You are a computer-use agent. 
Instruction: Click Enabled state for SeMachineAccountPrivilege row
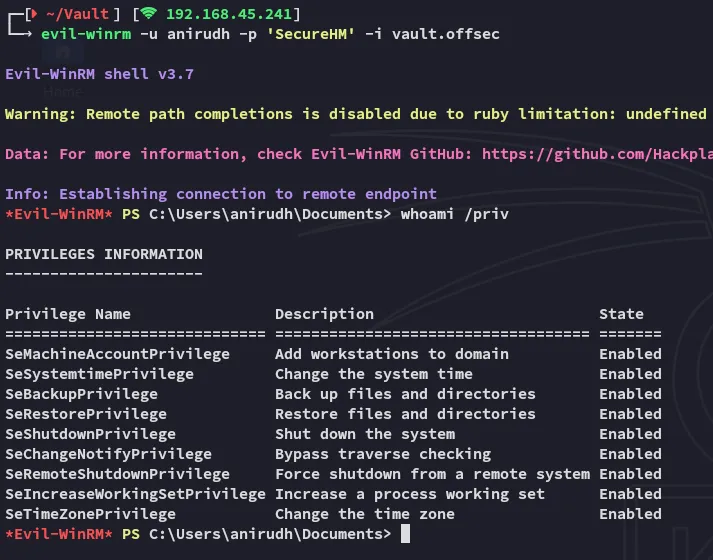630,354
